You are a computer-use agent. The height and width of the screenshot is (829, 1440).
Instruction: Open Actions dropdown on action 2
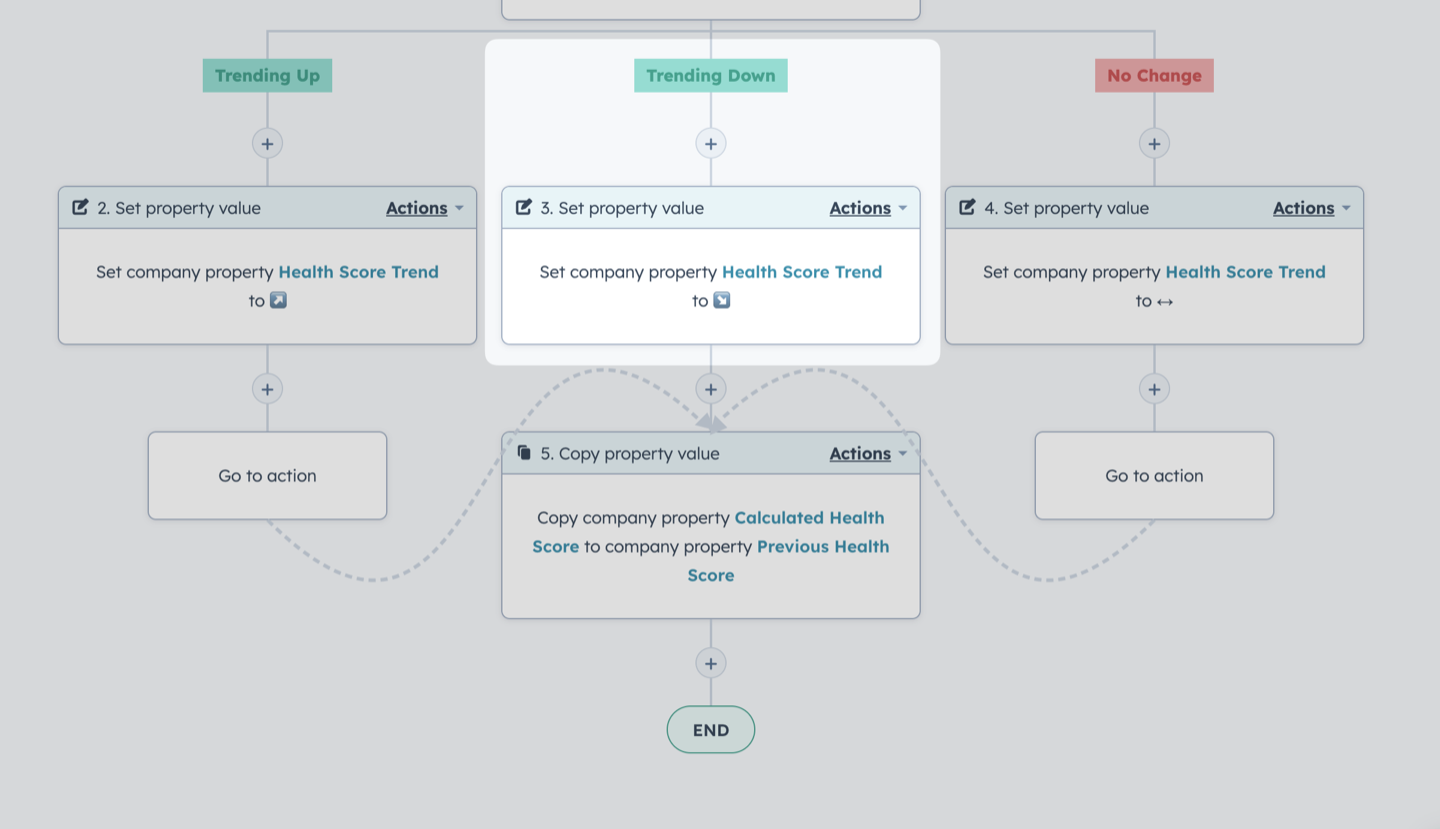point(425,208)
